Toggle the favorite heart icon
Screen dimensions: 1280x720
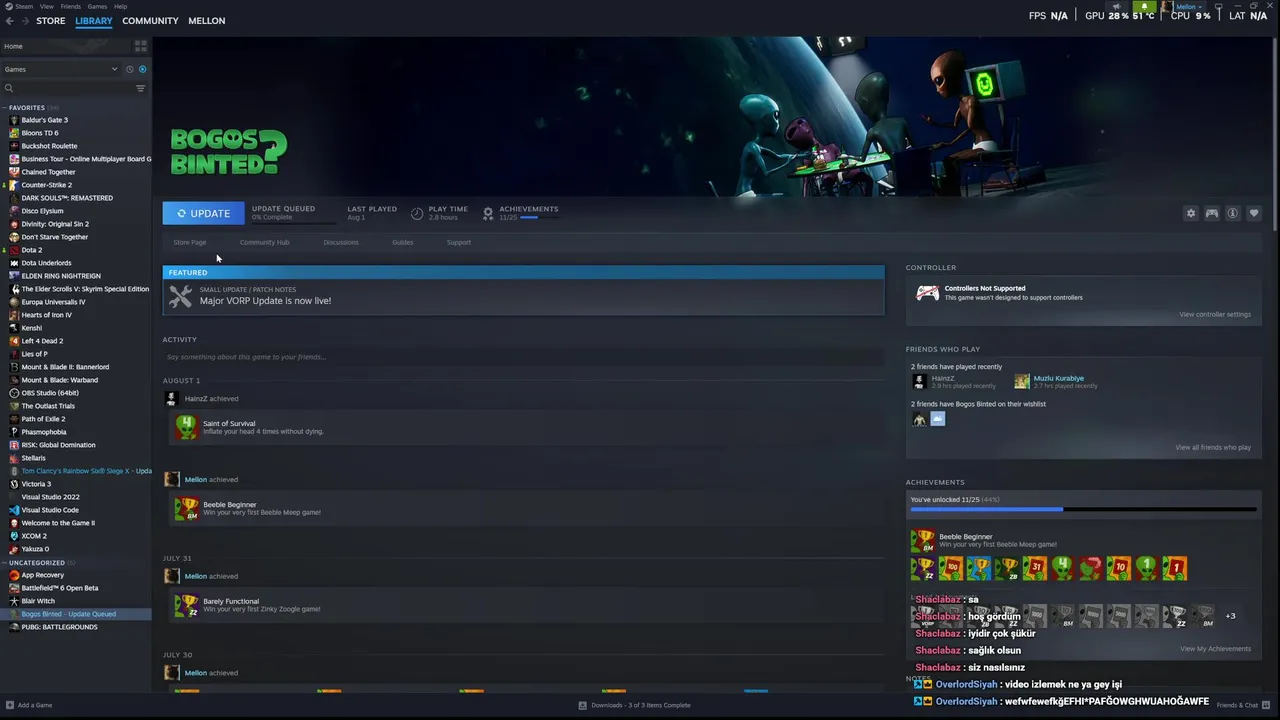(x=1253, y=213)
